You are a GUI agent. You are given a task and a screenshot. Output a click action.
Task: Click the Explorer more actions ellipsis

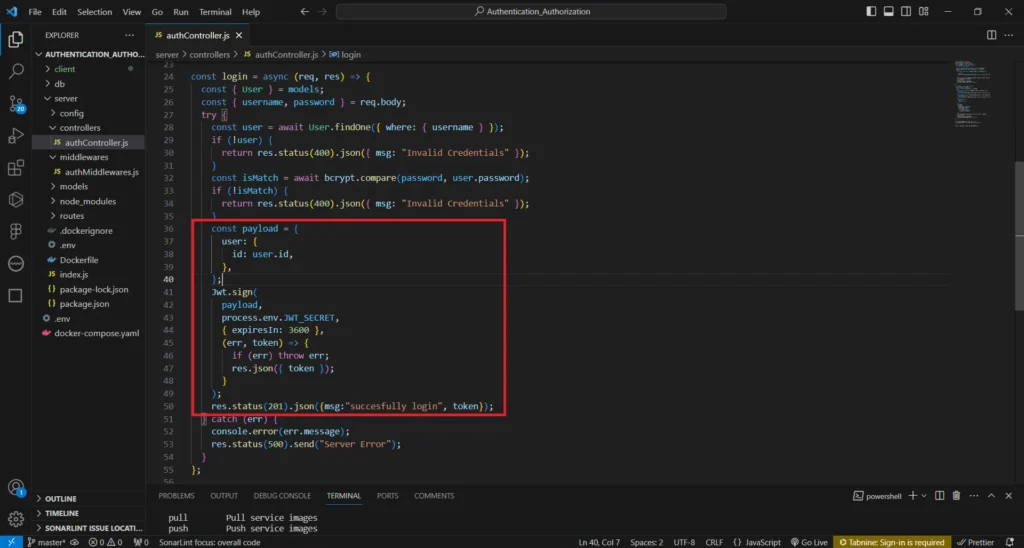[x=129, y=35]
